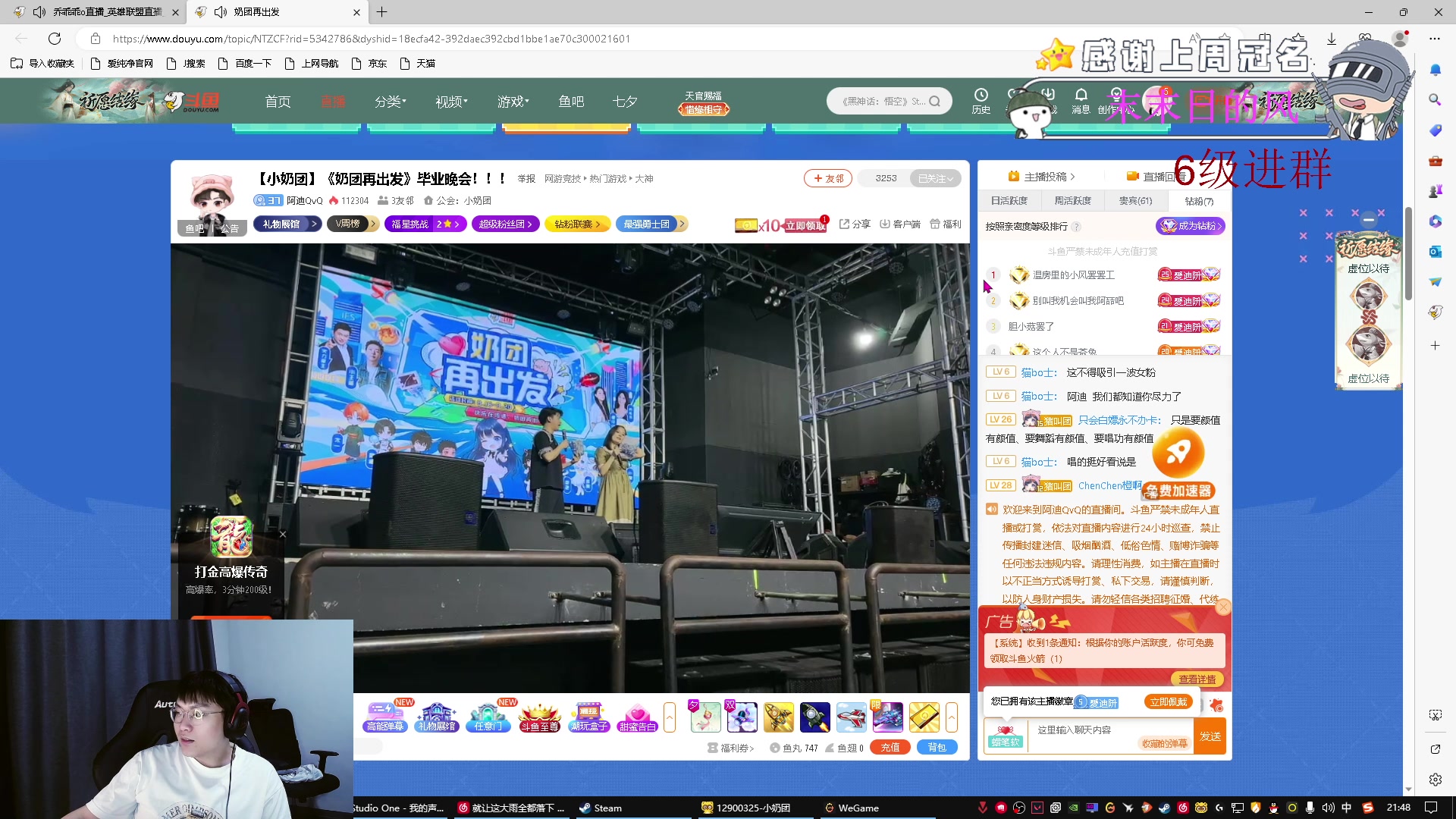Toggle the 蜡笔软 fan badge selector
Screen dimensions: 1456x819
[x=1005, y=736]
